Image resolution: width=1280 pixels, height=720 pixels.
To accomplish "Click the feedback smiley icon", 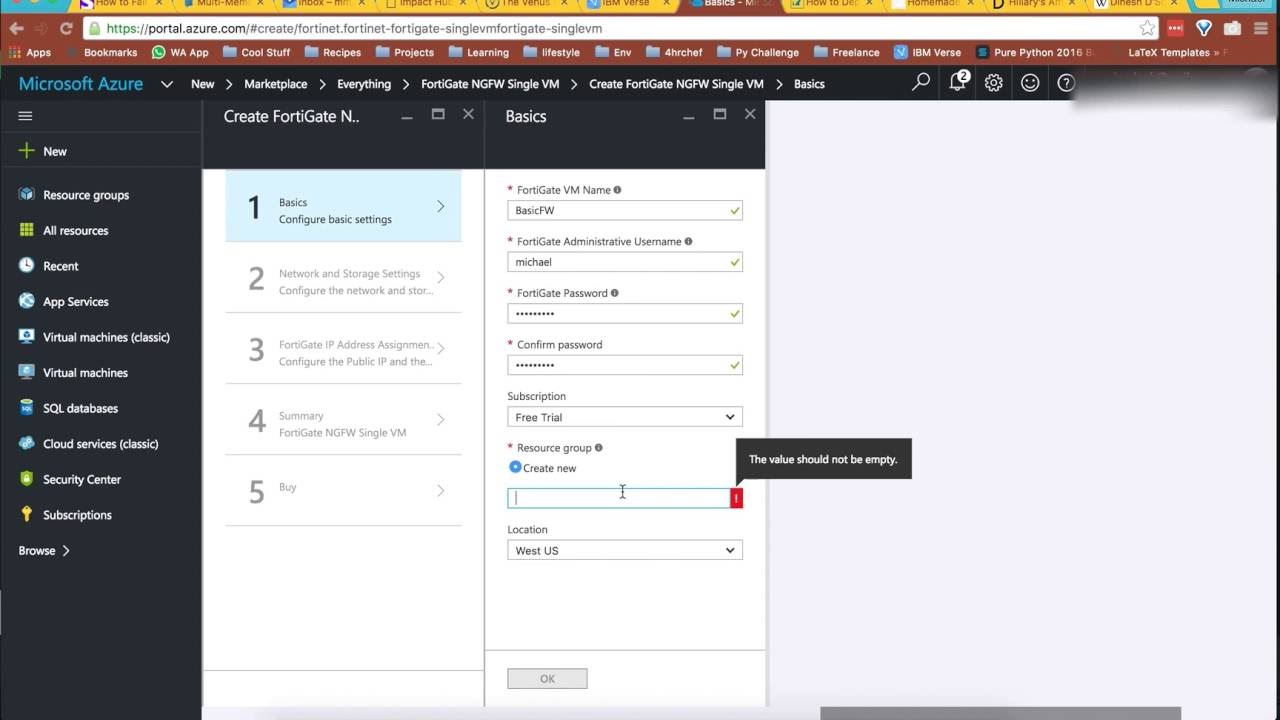I will [x=1030, y=83].
